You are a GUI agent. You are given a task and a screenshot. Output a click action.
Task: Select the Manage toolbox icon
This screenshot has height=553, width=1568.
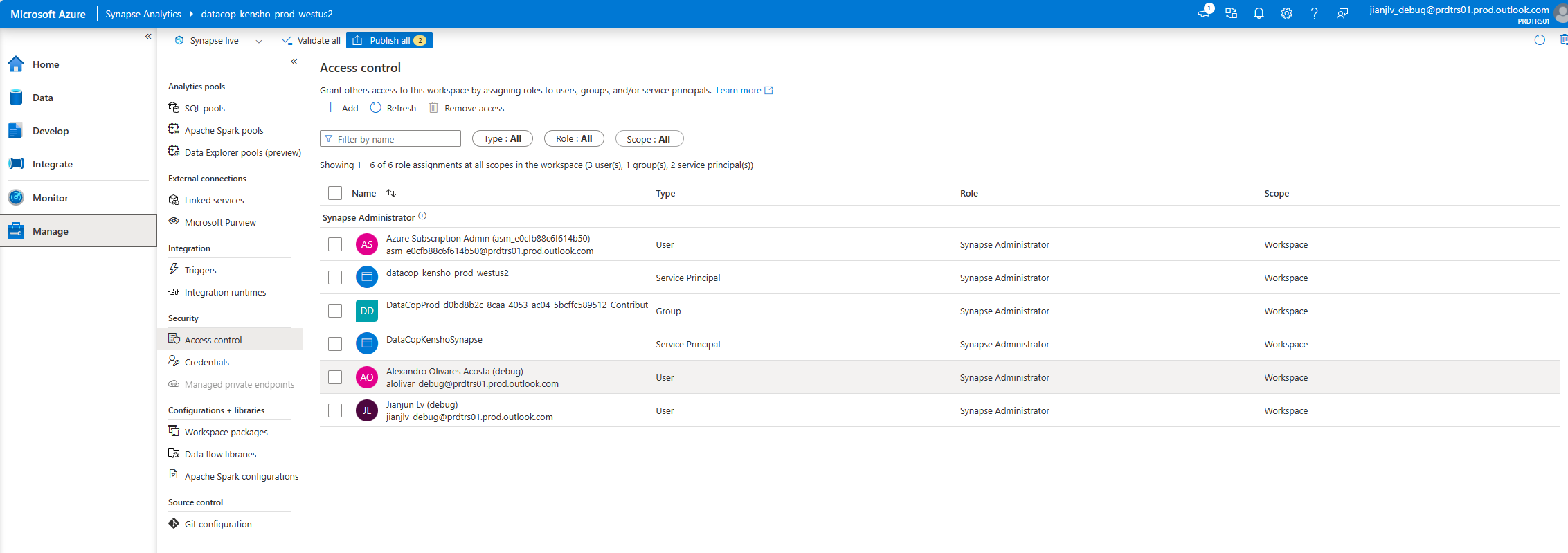click(x=16, y=231)
